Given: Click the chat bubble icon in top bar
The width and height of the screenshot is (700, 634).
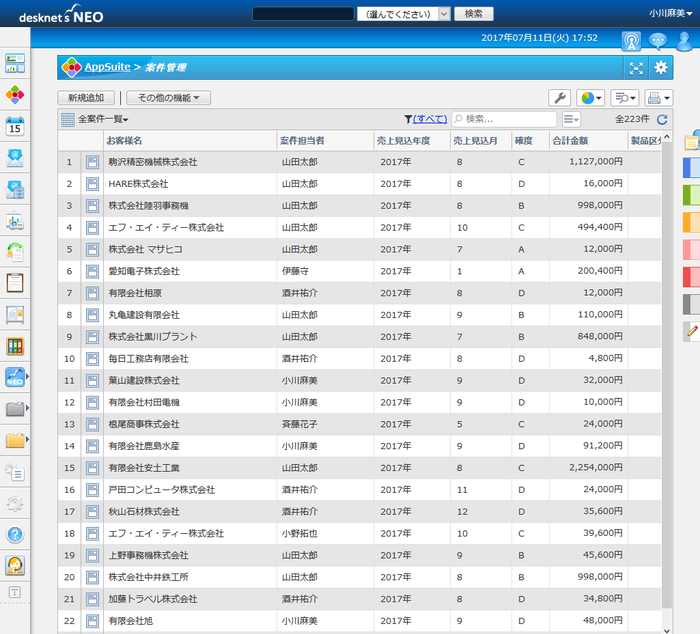Looking at the screenshot, I should tap(658, 41).
